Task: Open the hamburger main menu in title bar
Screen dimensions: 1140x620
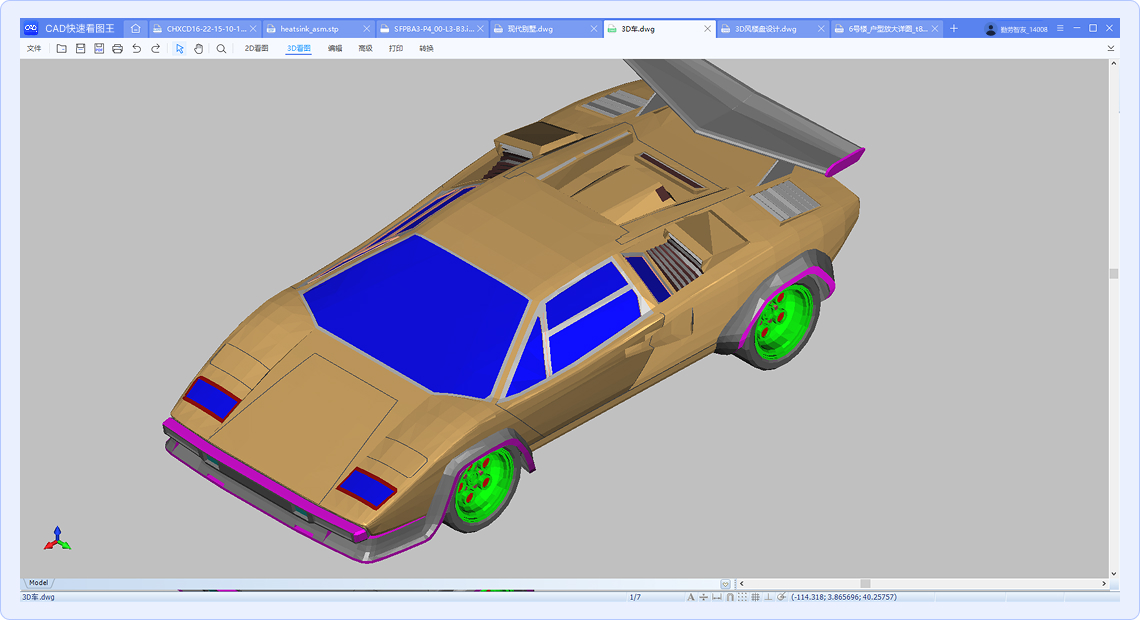Action: (x=1060, y=28)
